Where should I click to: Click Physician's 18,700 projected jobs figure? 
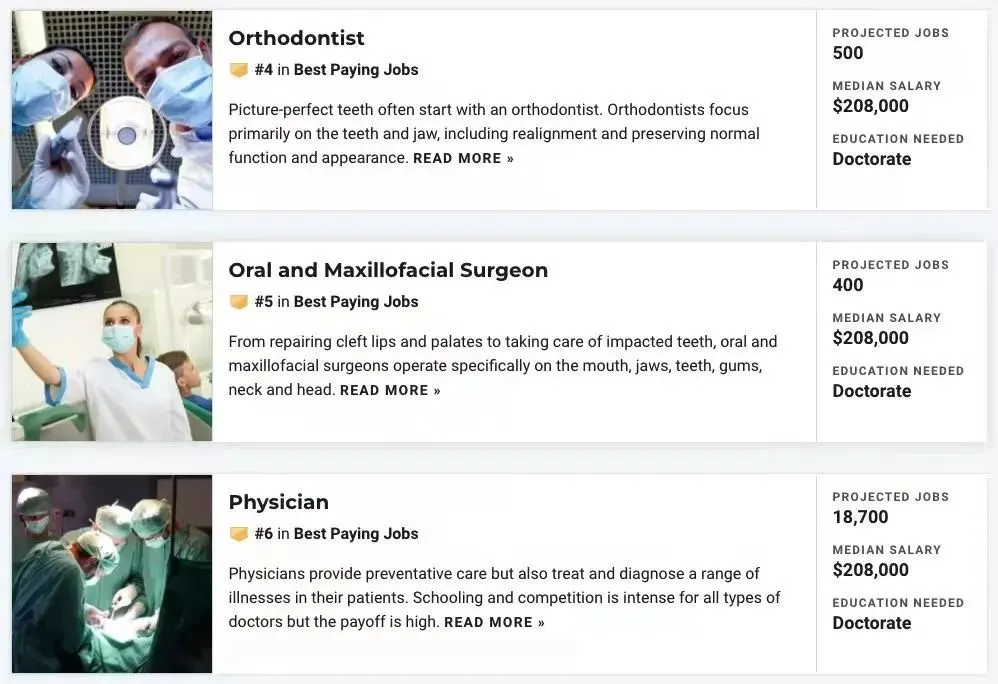(x=860, y=517)
